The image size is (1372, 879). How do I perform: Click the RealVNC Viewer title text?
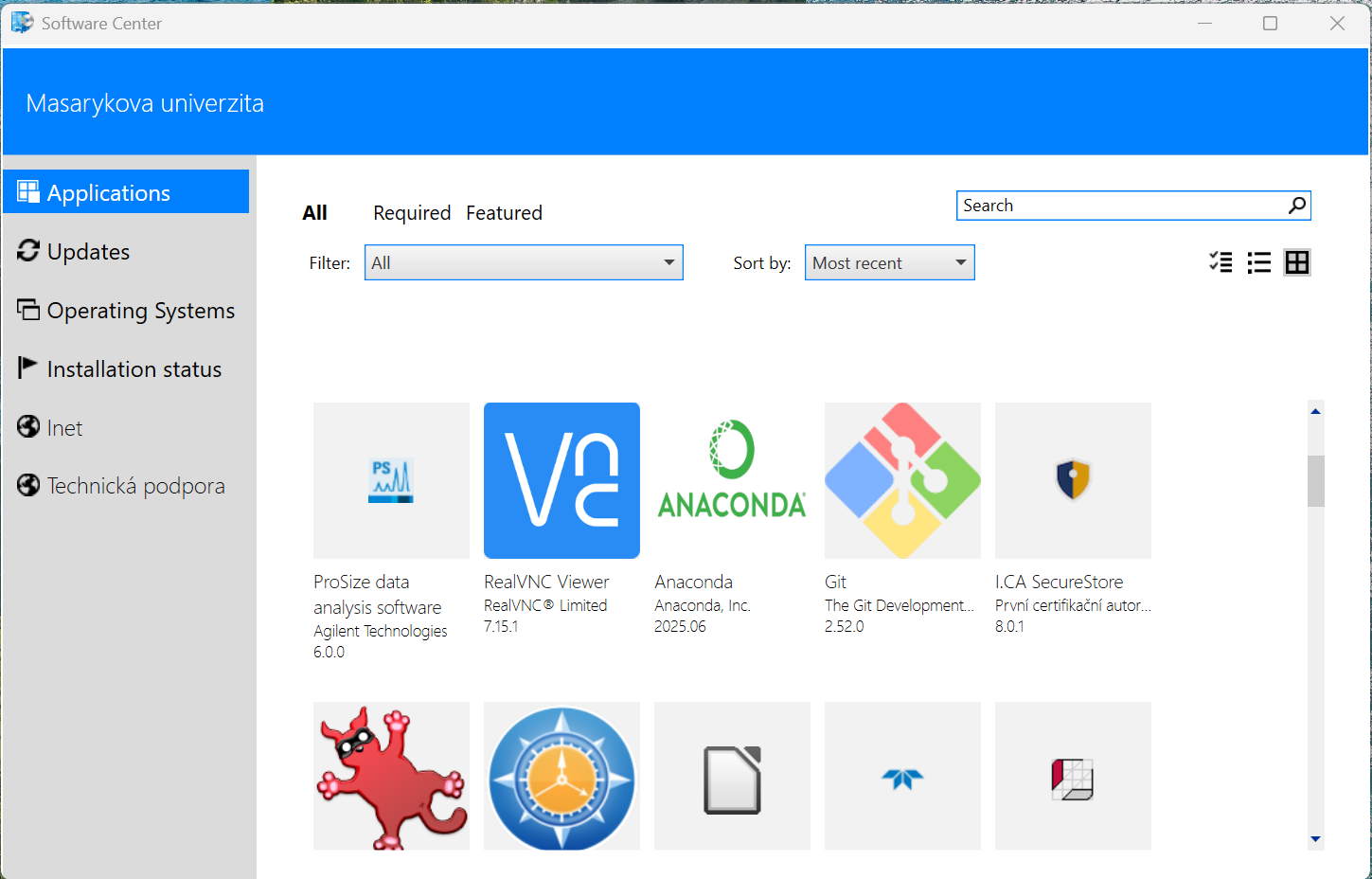click(x=546, y=582)
